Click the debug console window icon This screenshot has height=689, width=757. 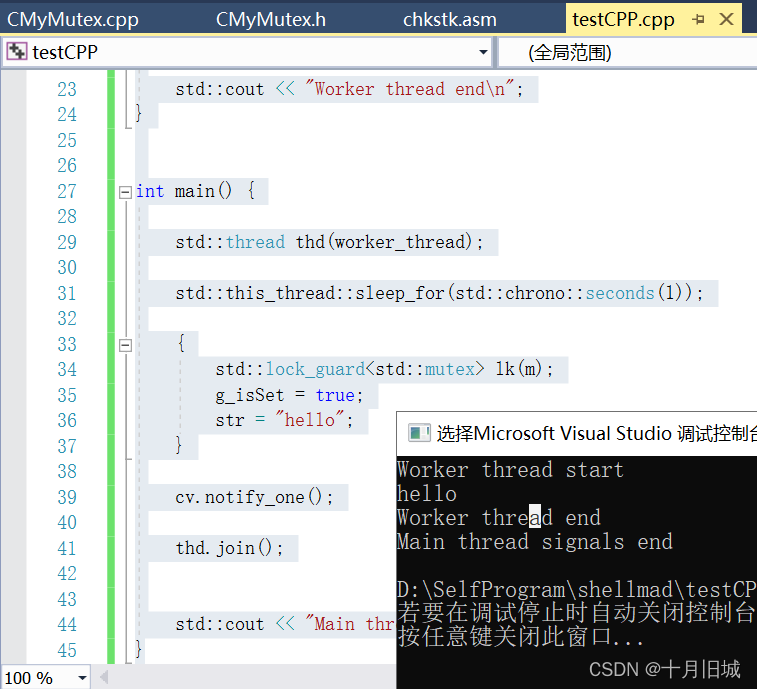click(419, 433)
